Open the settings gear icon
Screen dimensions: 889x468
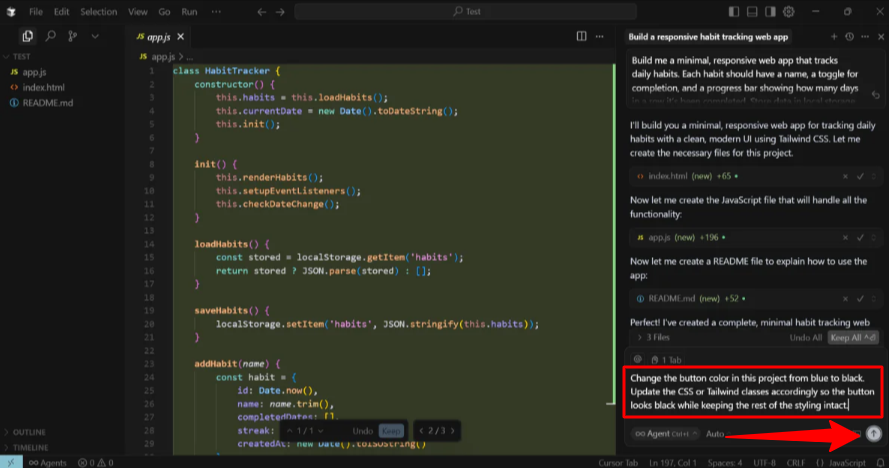789,12
